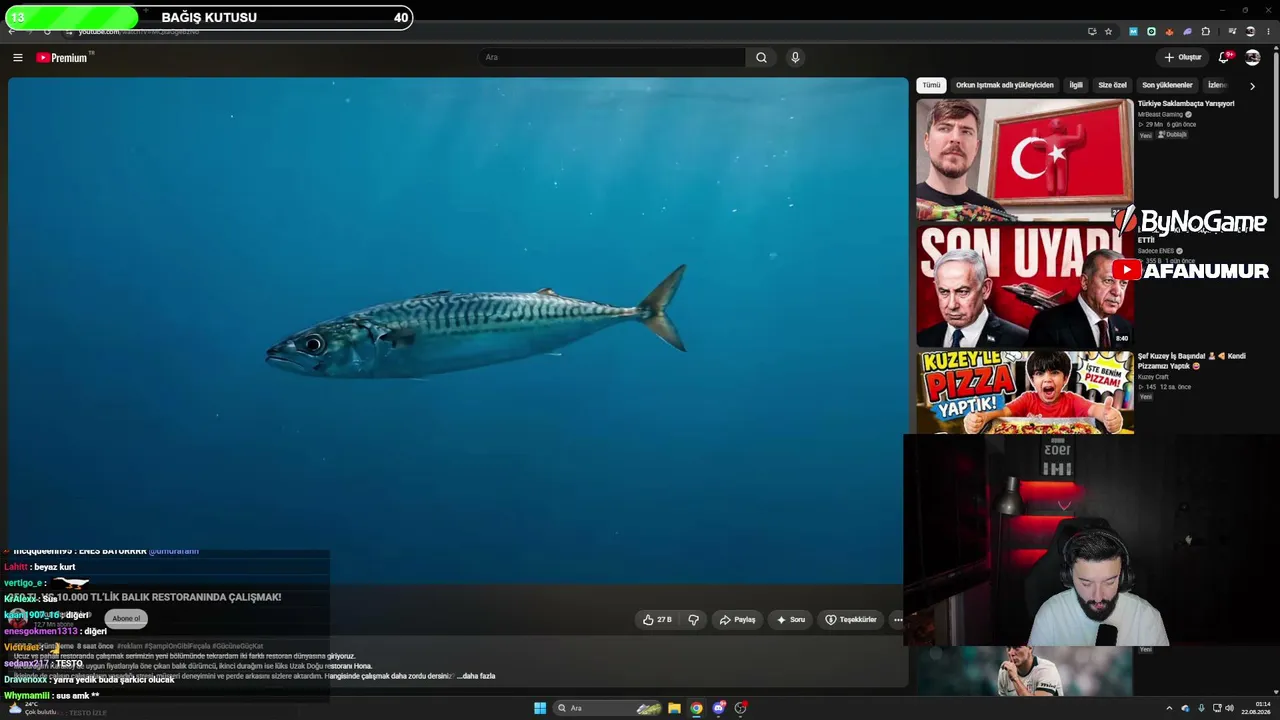The image size is (1280, 720).
Task: Open the Chrome extensions puzzle menu
Action: click(1206, 32)
